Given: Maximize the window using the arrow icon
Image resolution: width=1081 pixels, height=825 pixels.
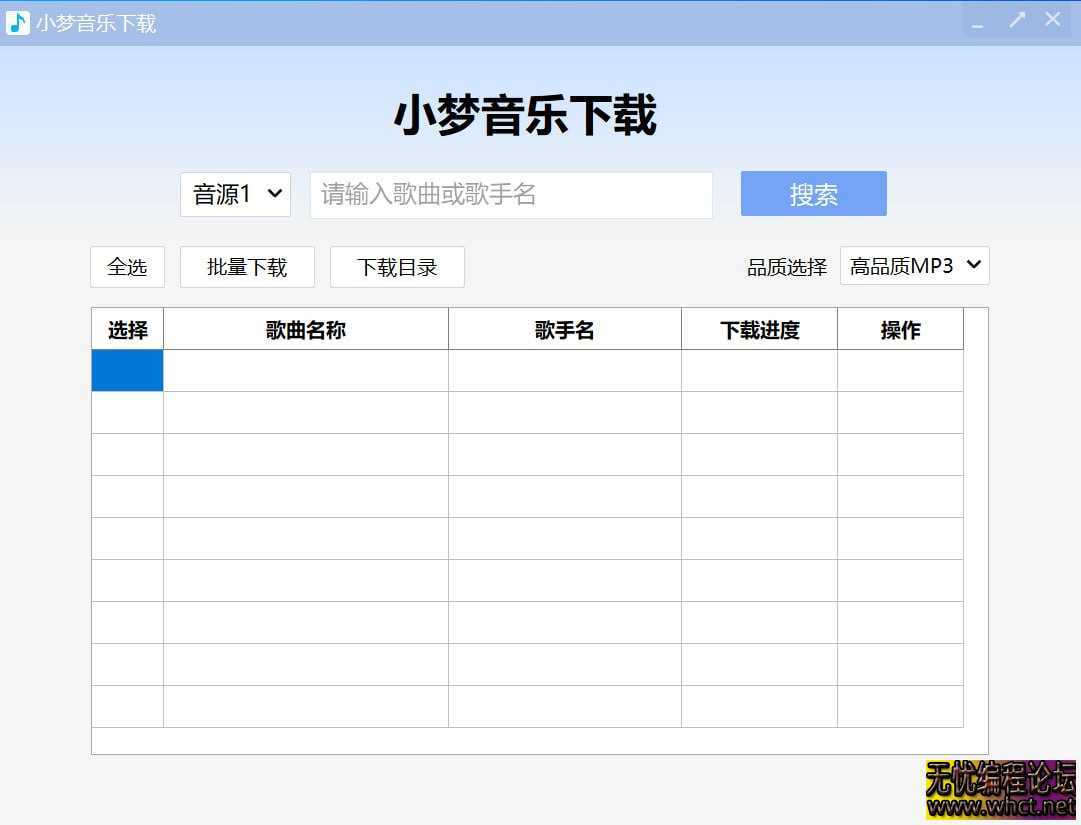Looking at the screenshot, I should (x=1017, y=20).
